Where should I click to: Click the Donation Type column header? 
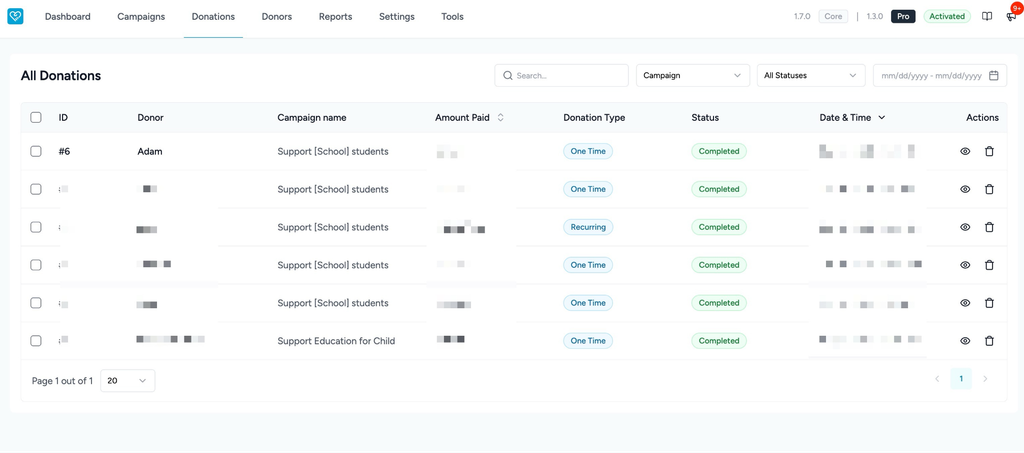[594, 117]
